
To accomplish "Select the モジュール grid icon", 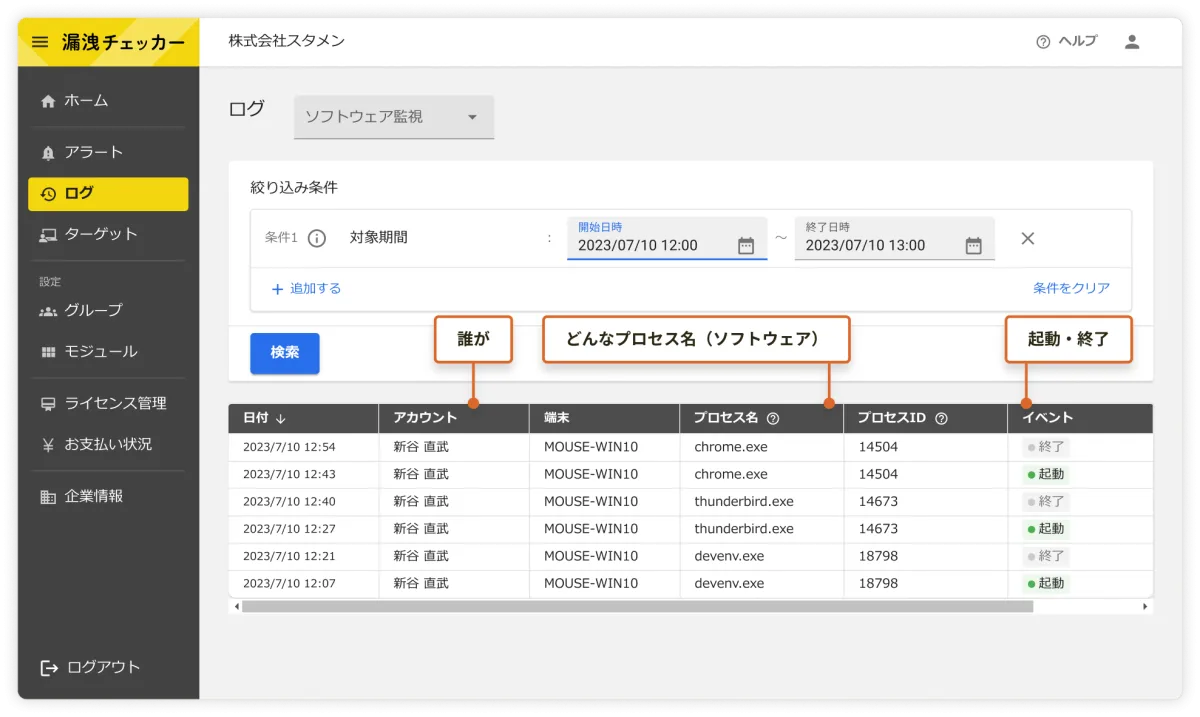I will [x=46, y=351].
